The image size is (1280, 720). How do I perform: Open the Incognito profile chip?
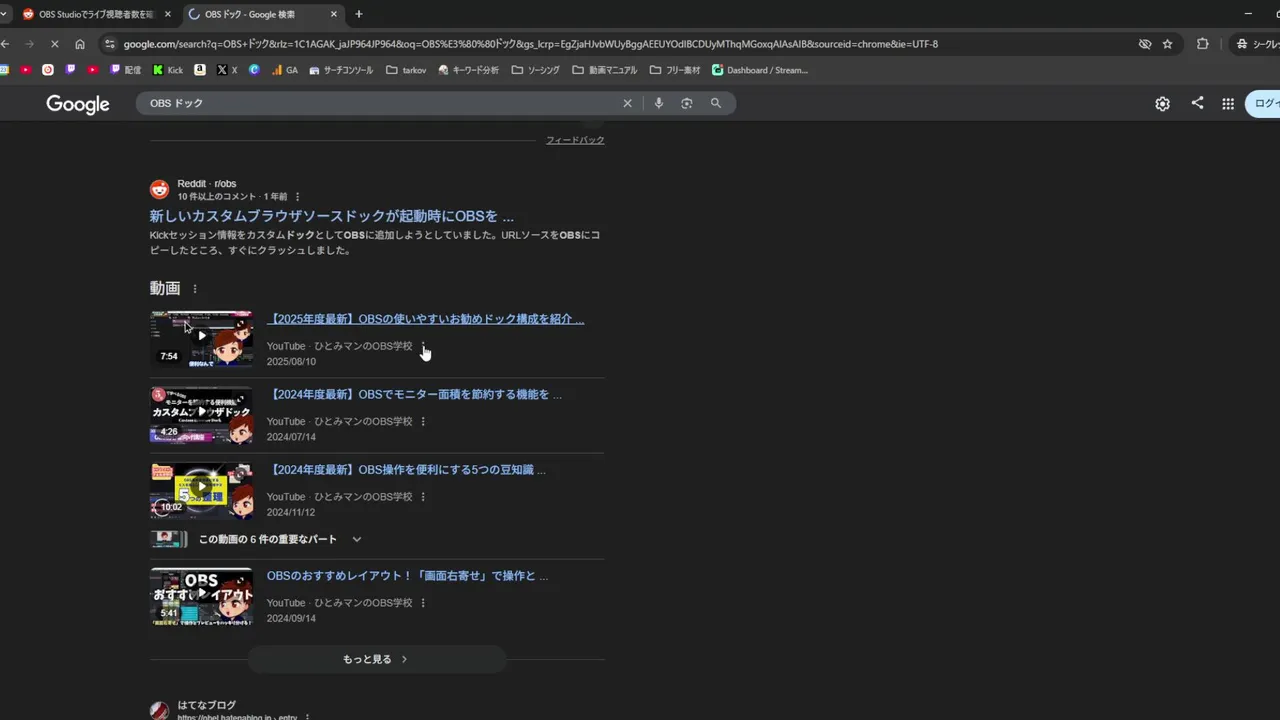[1257, 44]
